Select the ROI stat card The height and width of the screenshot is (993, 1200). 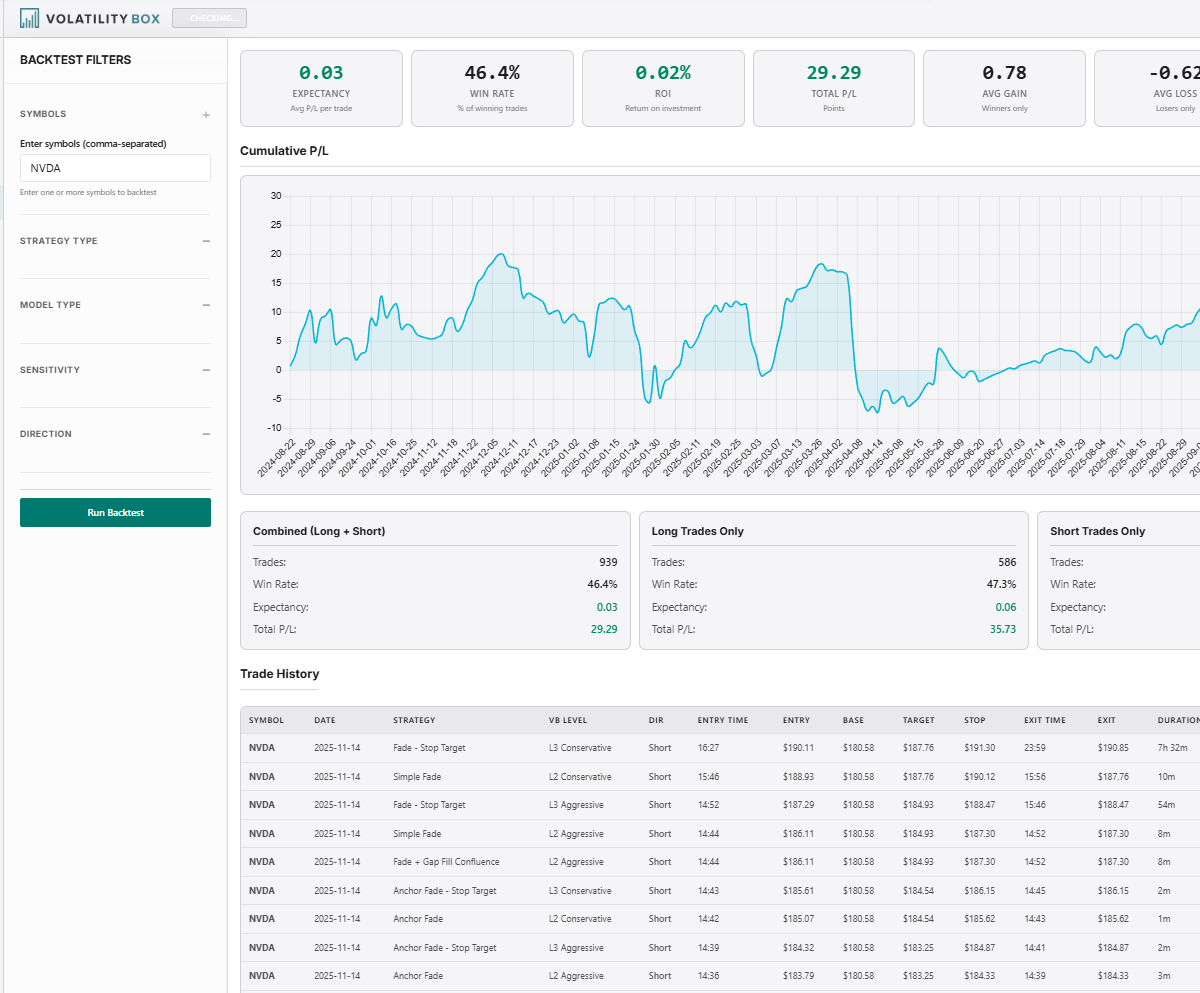tap(663, 89)
